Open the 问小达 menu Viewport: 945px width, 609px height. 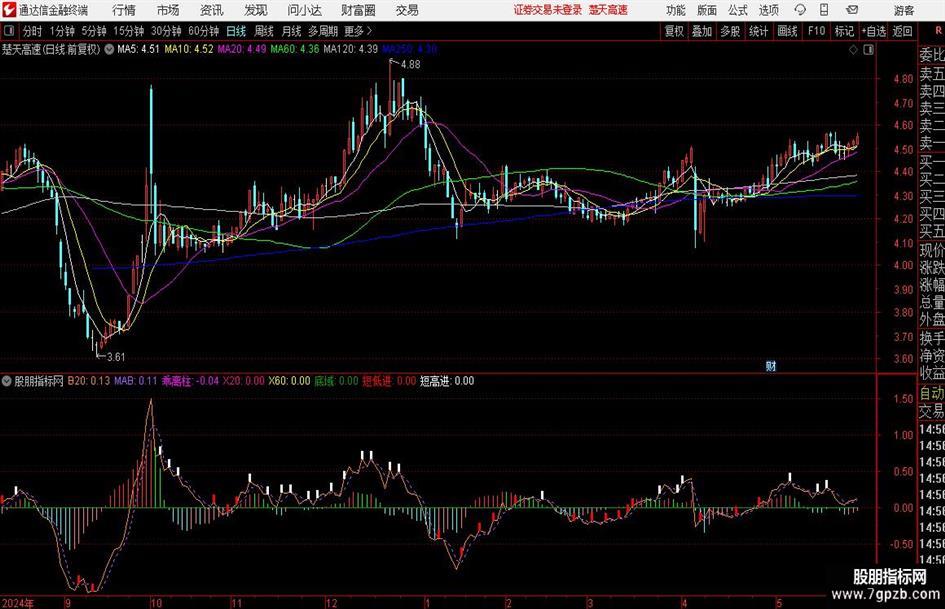[304, 10]
